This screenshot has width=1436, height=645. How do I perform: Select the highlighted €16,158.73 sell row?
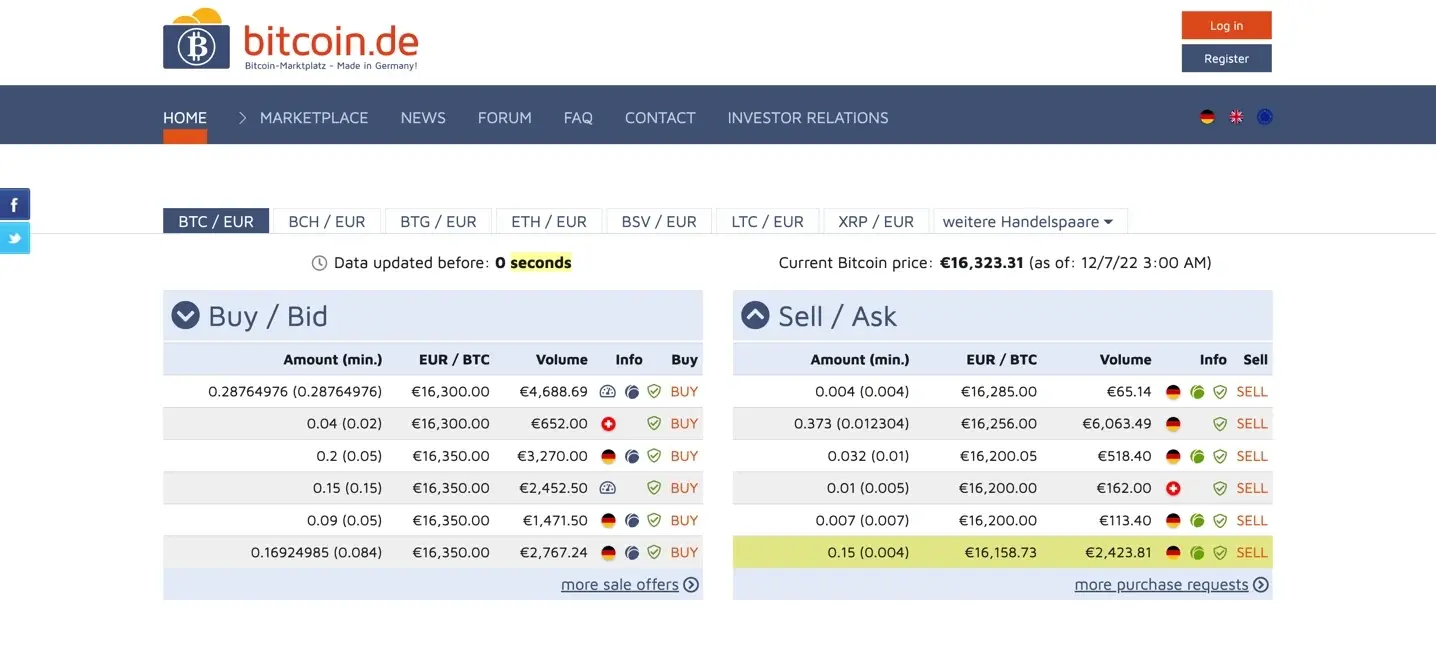(1000, 552)
